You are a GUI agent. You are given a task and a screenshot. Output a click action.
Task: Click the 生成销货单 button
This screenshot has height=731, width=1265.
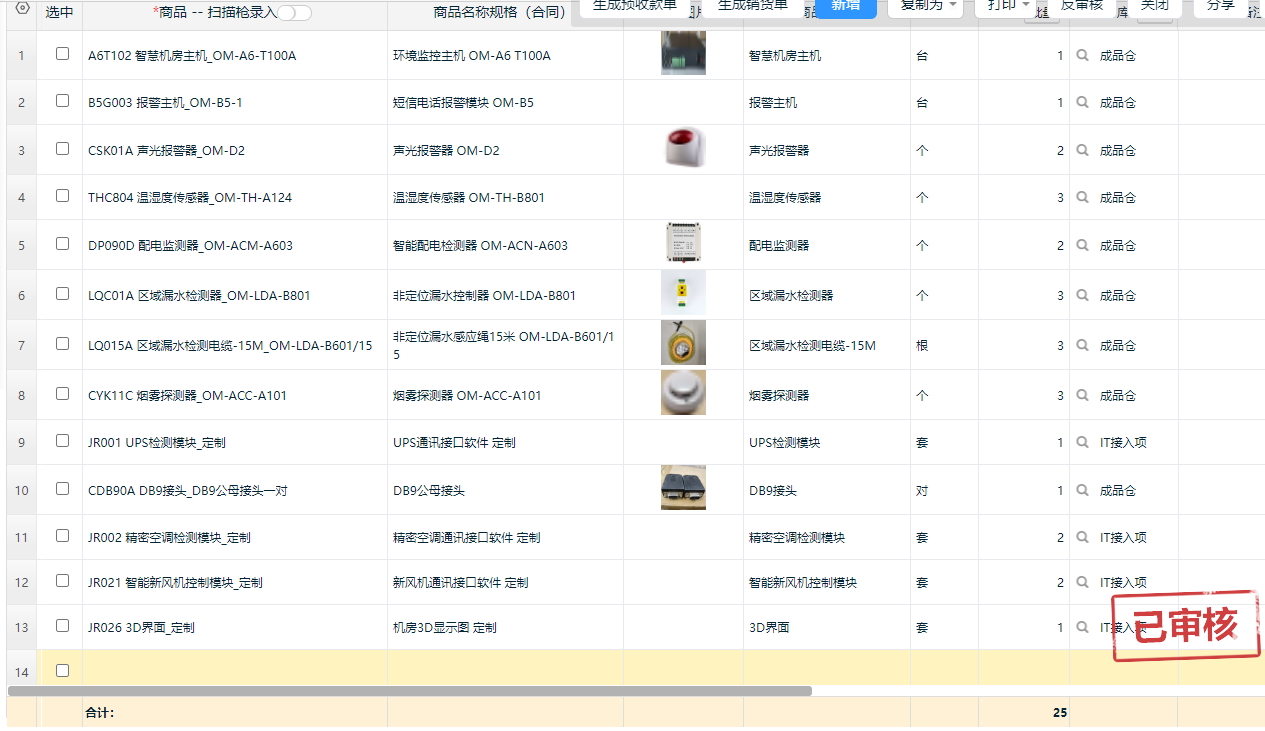[752, 6]
